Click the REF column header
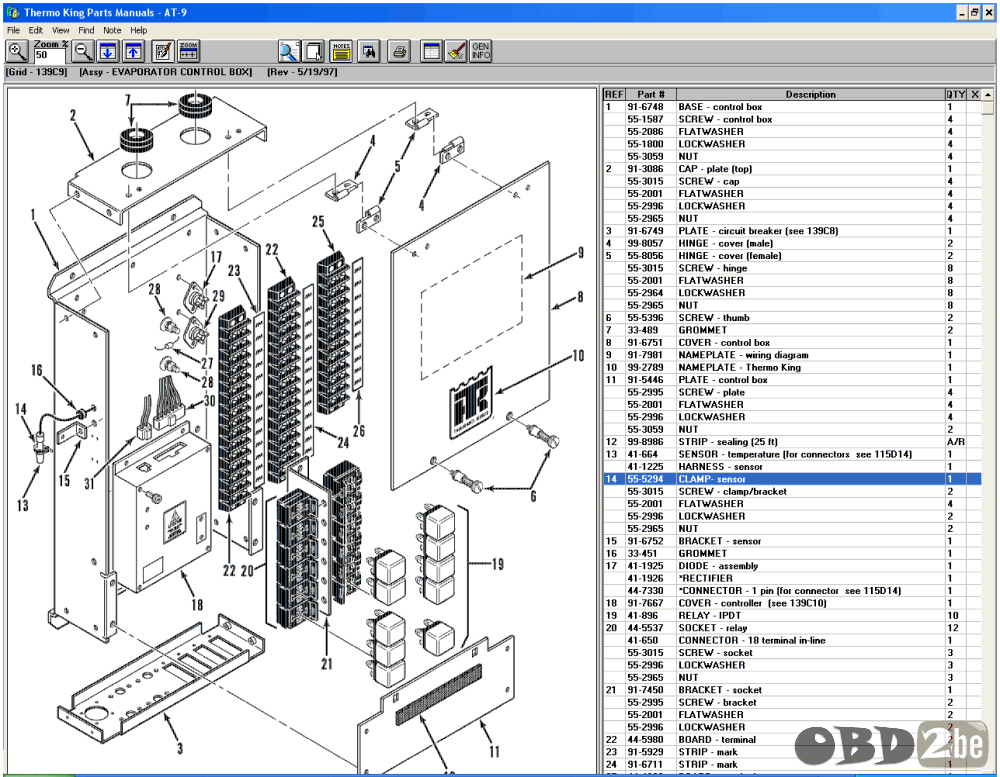 tap(614, 94)
